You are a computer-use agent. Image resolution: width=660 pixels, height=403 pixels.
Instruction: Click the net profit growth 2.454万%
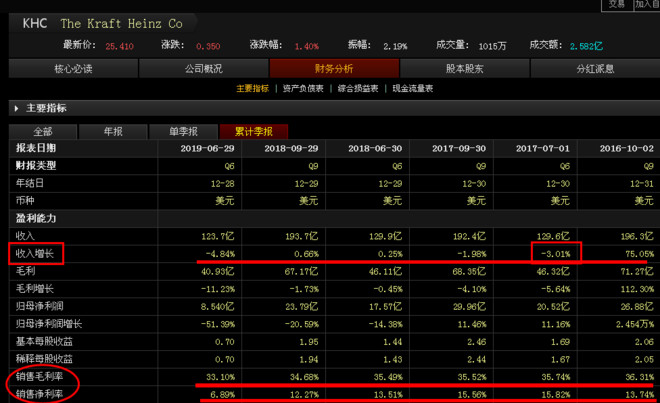pyautogui.click(x=635, y=324)
